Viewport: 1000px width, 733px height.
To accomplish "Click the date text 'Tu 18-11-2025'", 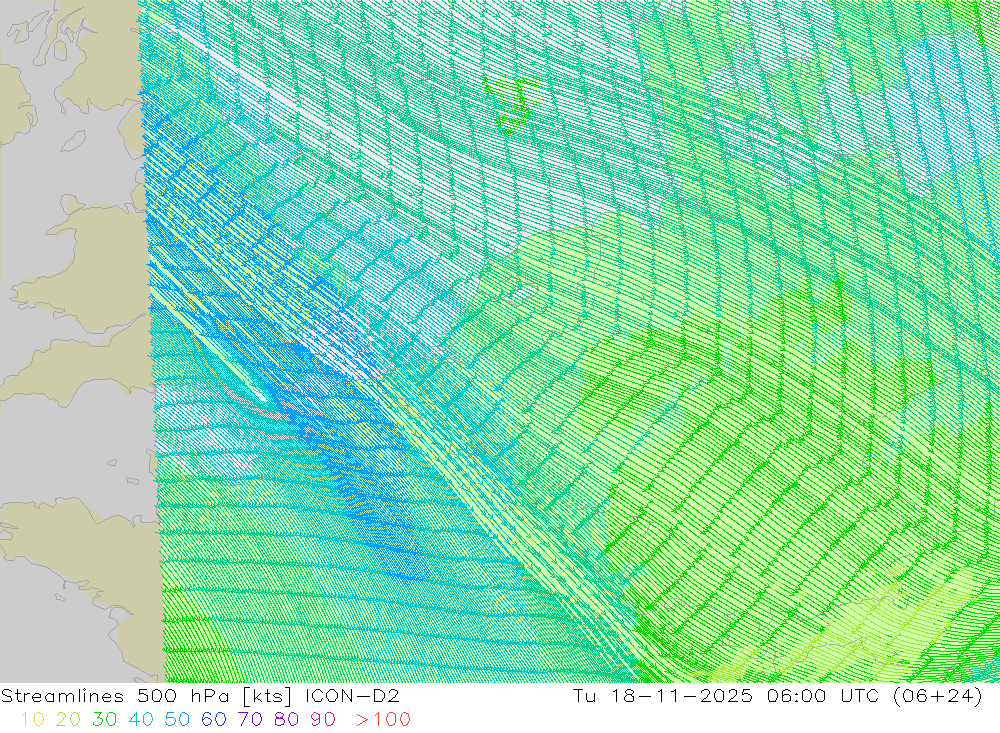I will point(663,695).
